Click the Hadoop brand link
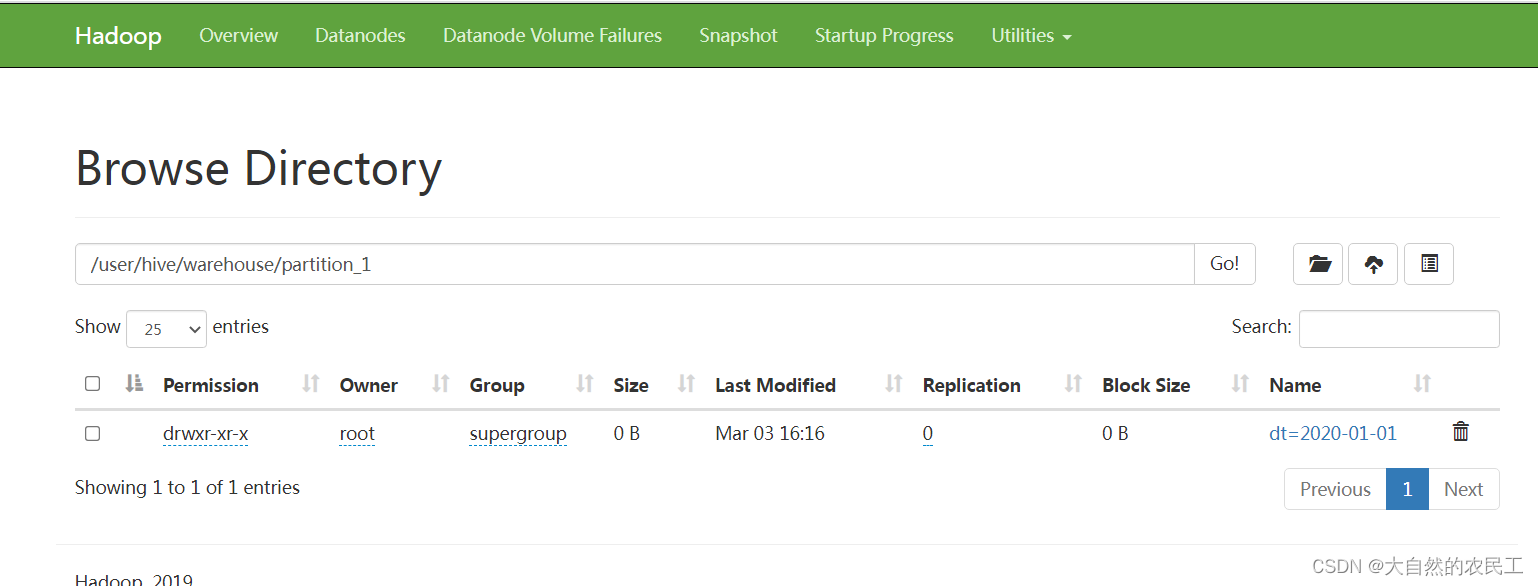Screen dimensions: 1538x586 [x=118, y=35]
